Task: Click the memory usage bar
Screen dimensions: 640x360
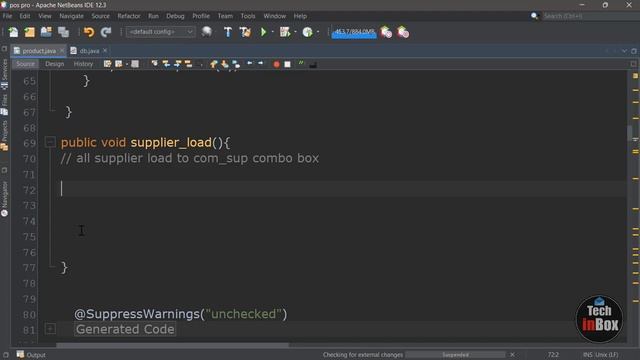Action: (354, 32)
